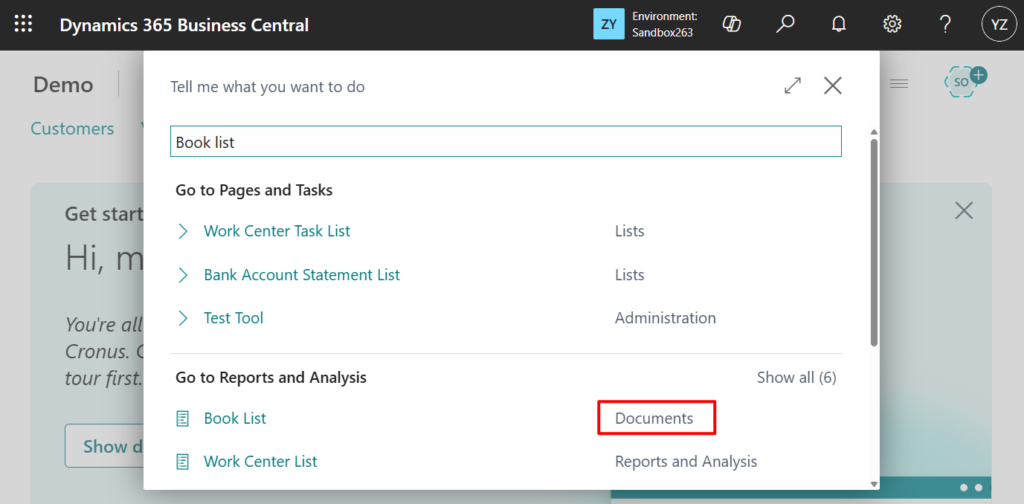This screenshot has width=1024, height=504.
Task: Expand the Bank Account Statement List chevron
Action: click(183, 275)
